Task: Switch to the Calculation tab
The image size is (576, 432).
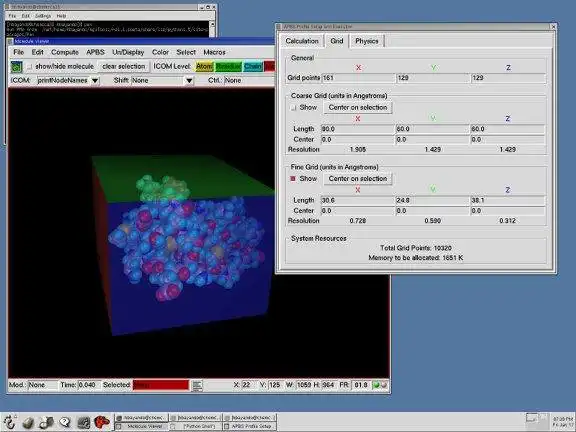Action: point(302,41)
